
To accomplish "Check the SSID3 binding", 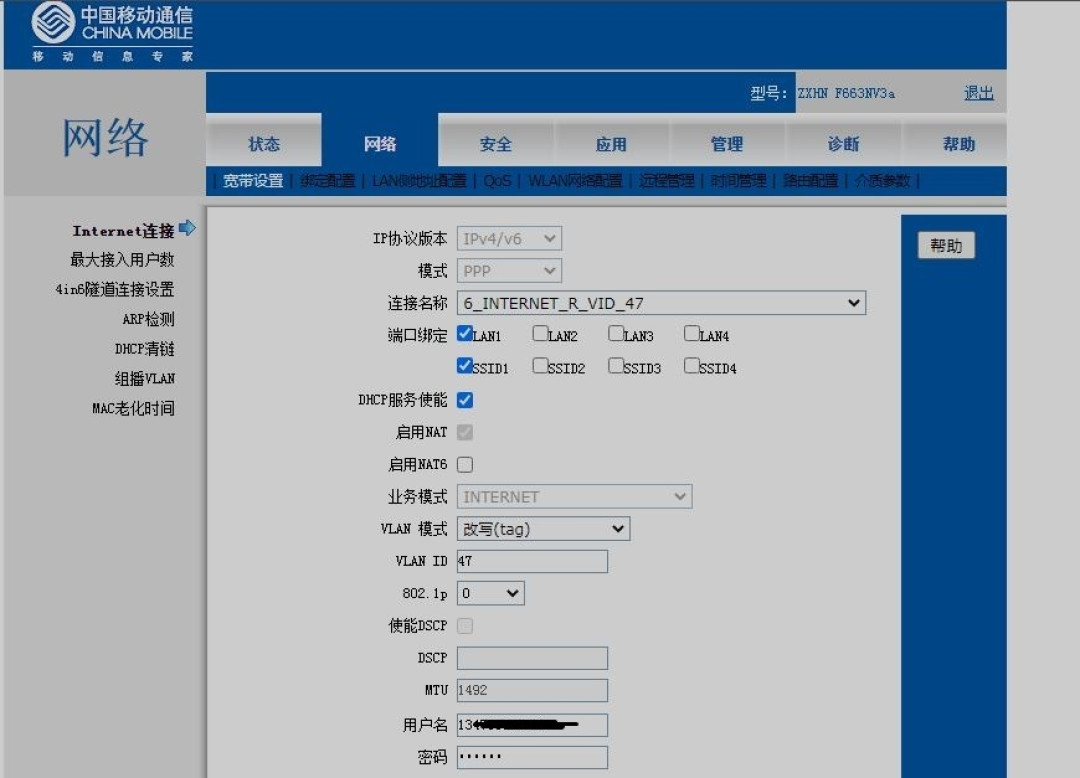I will pos(616,366).
